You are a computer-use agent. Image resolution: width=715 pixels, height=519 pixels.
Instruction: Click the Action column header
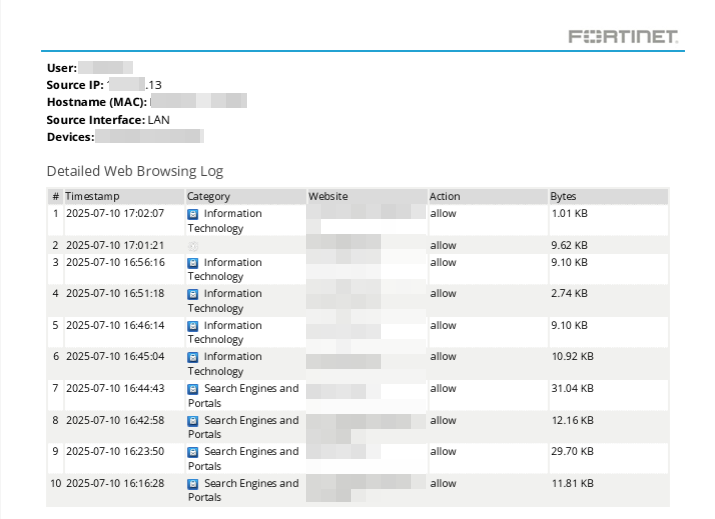pos(444,197)
